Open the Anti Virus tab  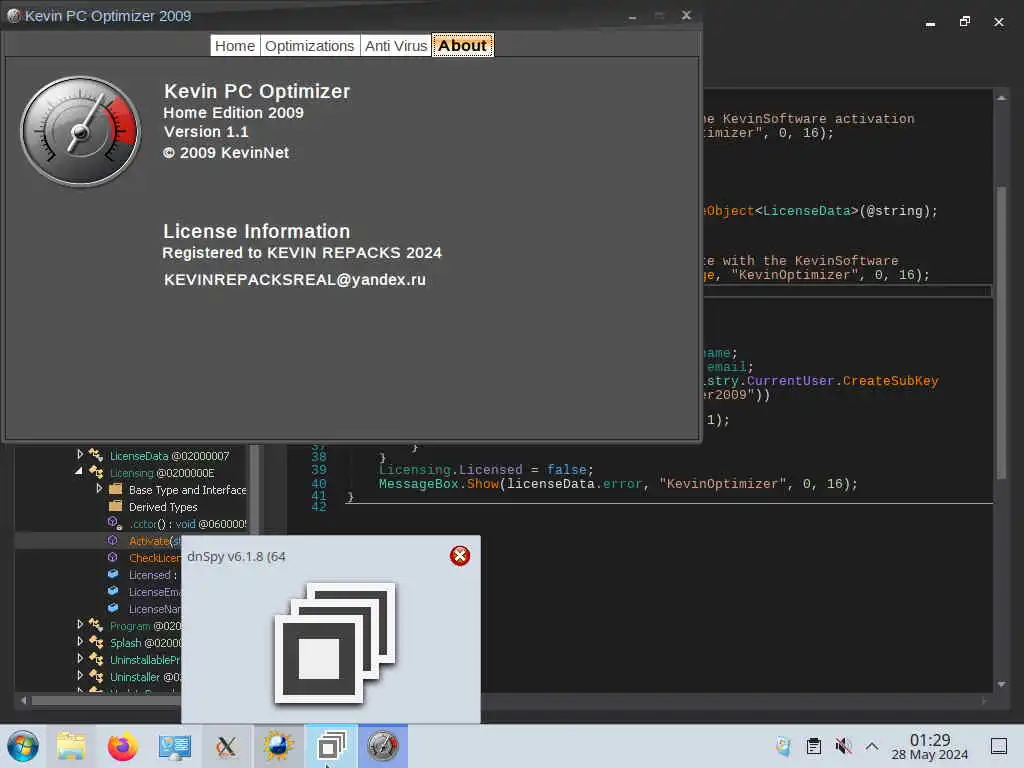pyautogui.click(x=396, y=46)
